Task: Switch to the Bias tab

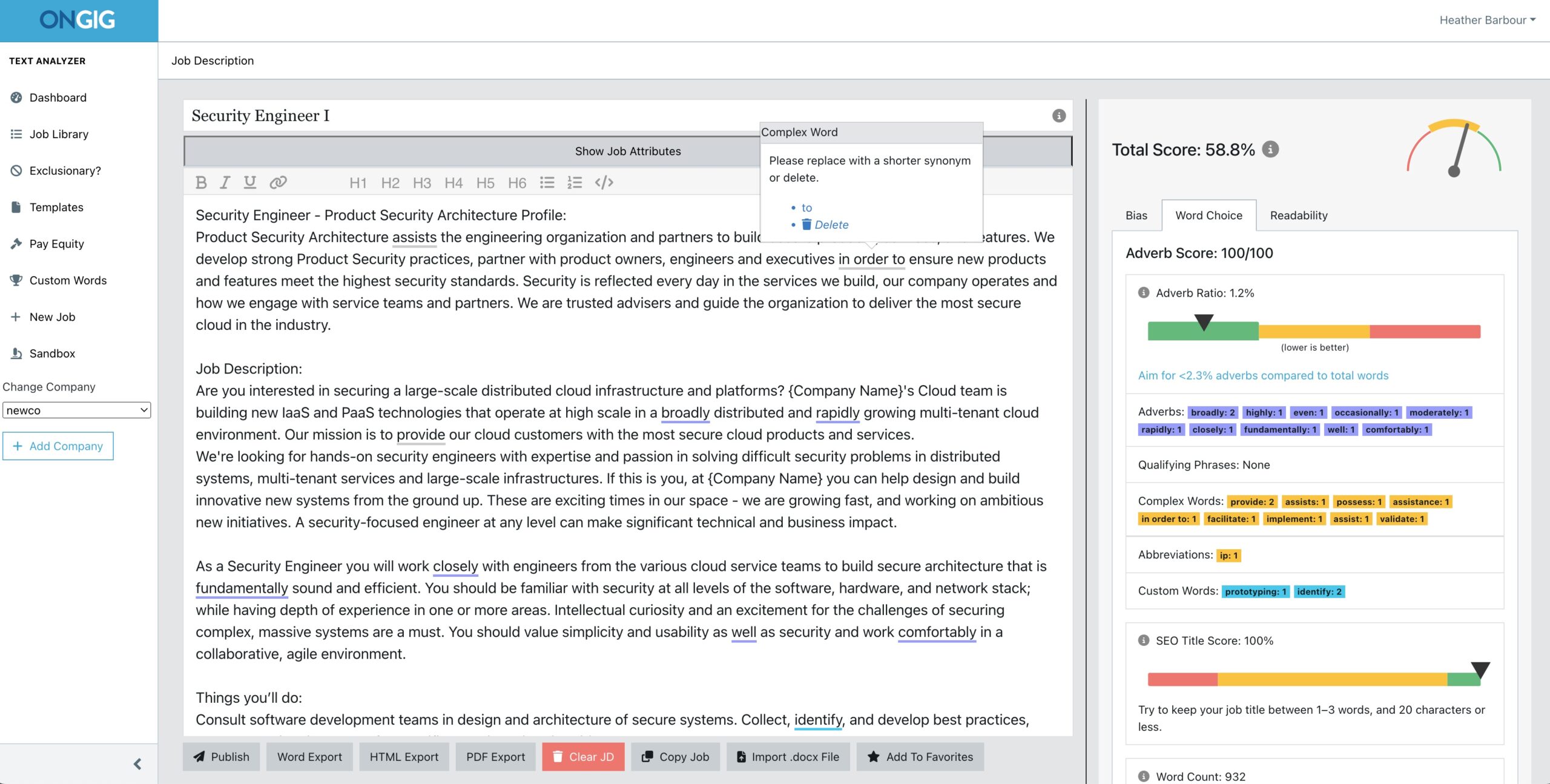Action: tap(1136, 216)
